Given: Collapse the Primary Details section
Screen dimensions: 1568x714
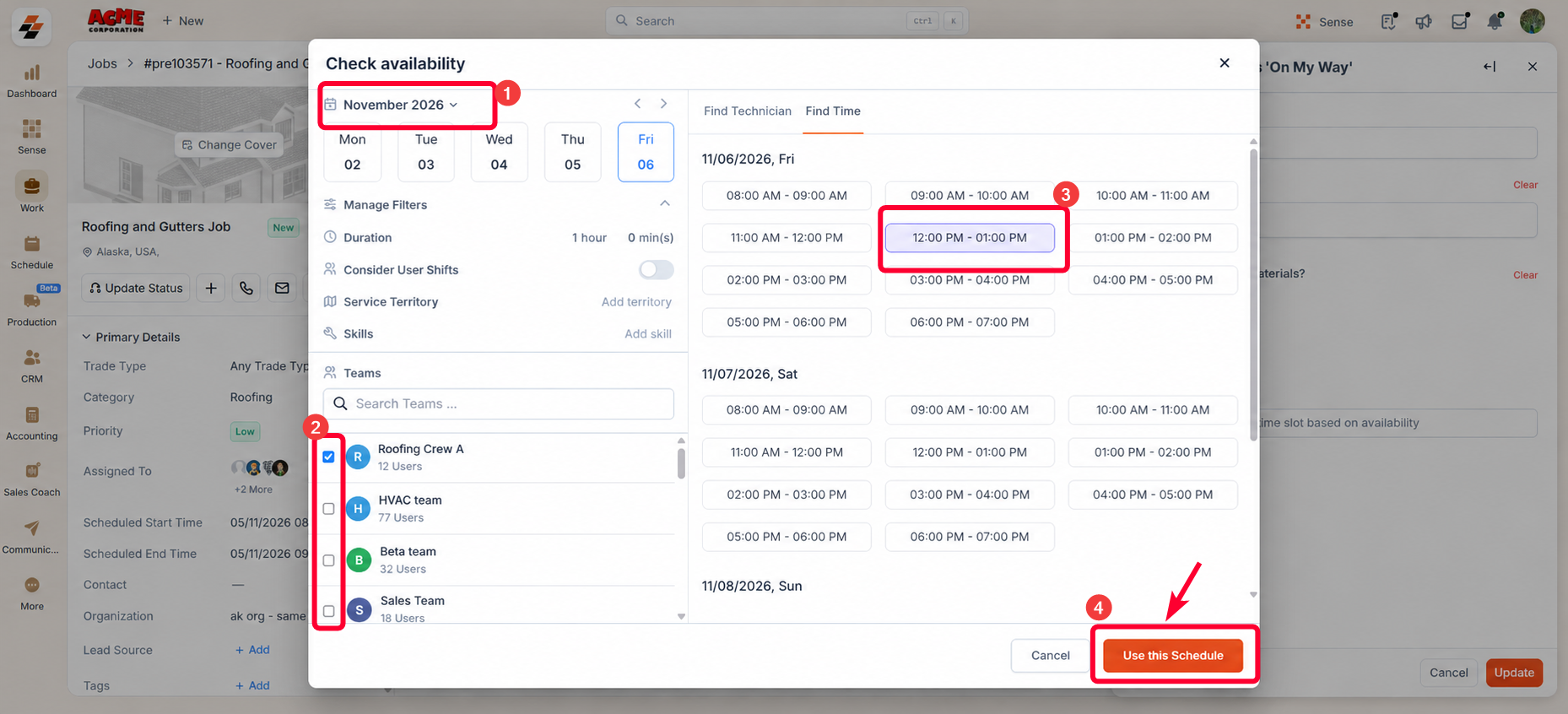Looking at the screenshot, I should click(x=86, y=337).
